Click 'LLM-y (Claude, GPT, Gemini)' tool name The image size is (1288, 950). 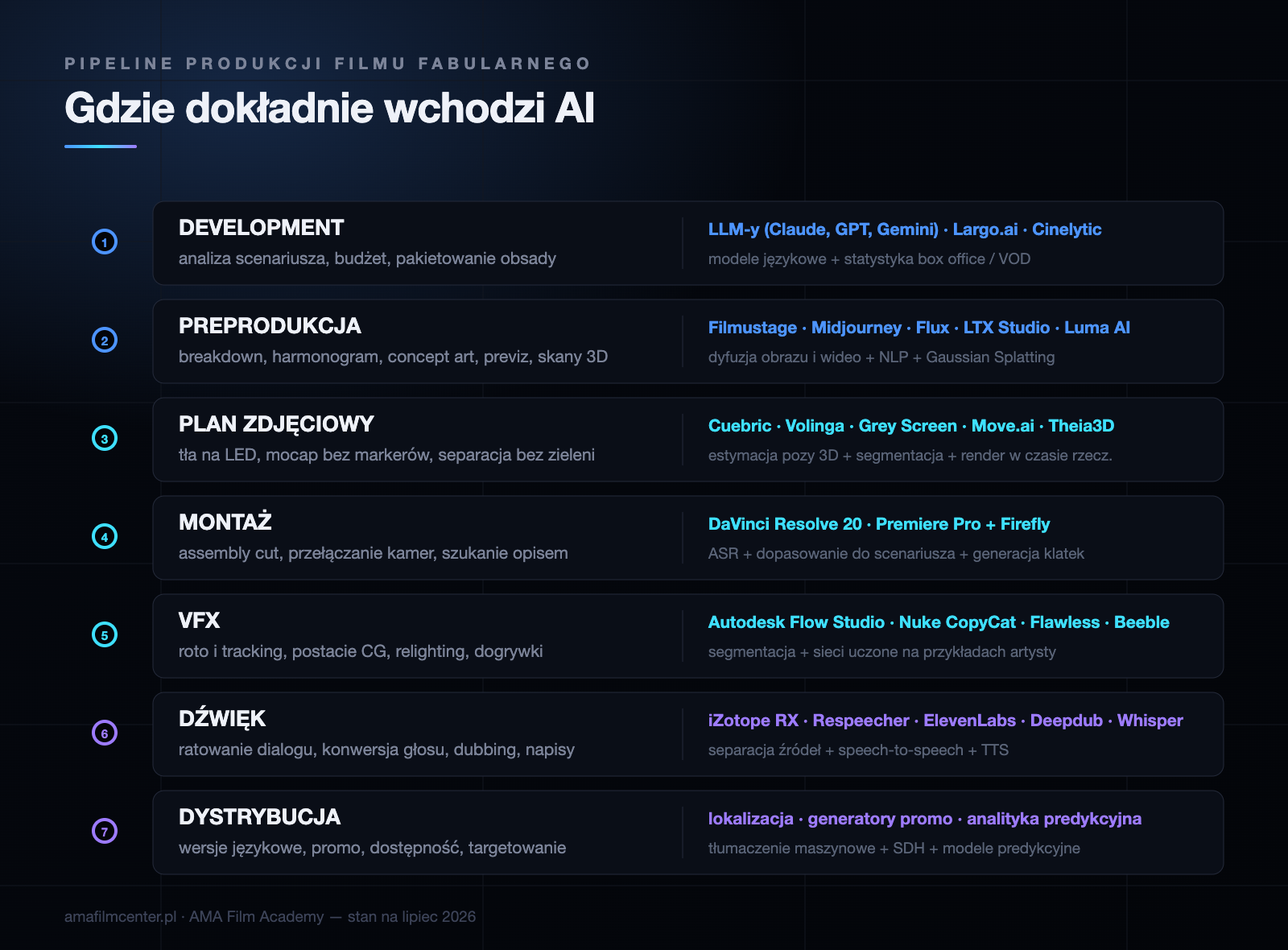tap(824, 229)
